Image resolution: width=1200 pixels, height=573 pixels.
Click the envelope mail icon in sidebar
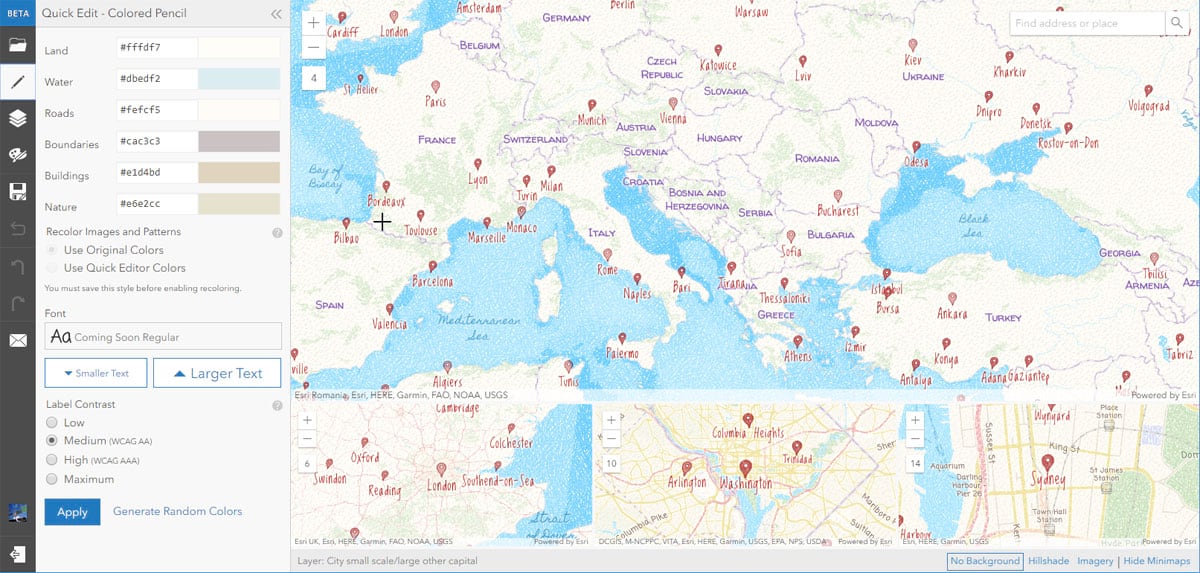[x=17, y=341]
